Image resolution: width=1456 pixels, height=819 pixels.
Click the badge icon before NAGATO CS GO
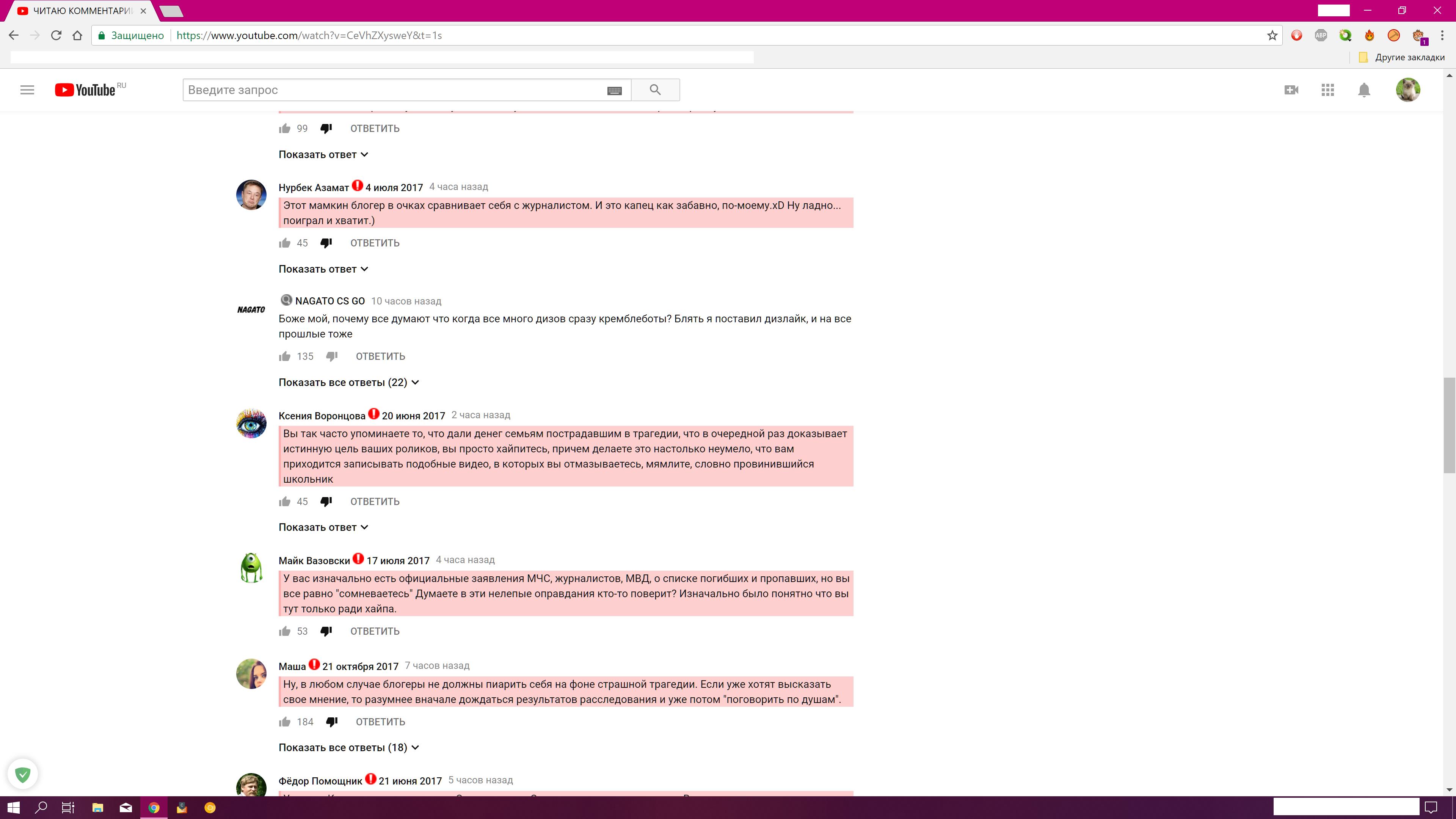pos(287,300)
